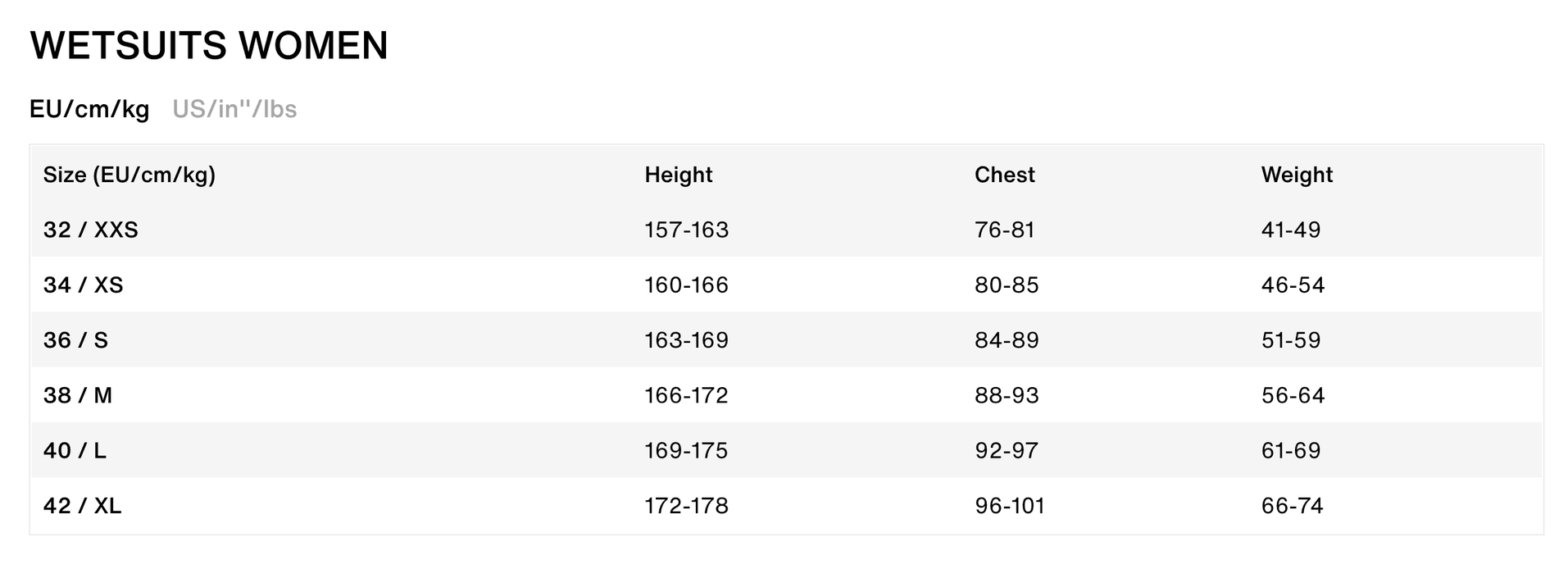Click chest value 96-101 cell

coord(1010,506)
